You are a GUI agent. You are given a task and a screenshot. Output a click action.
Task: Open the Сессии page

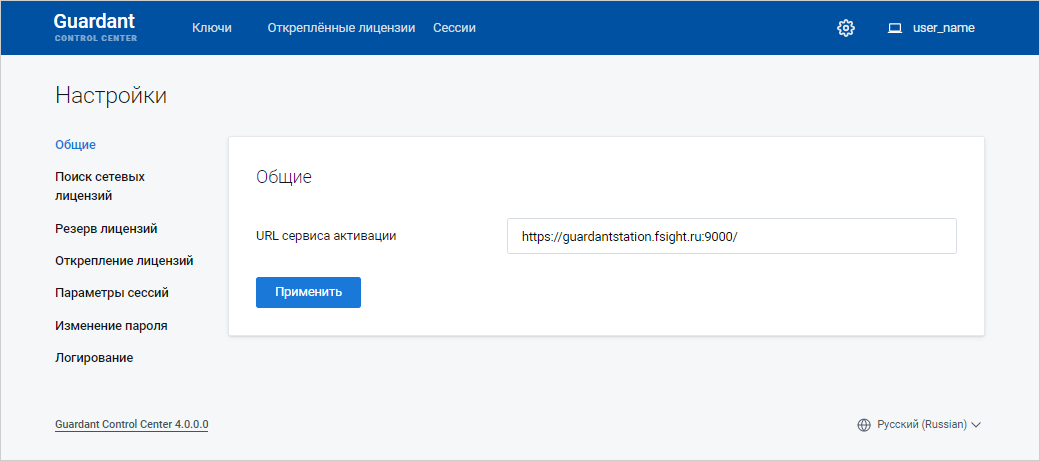pyautogui.click(x=454, y=28)
